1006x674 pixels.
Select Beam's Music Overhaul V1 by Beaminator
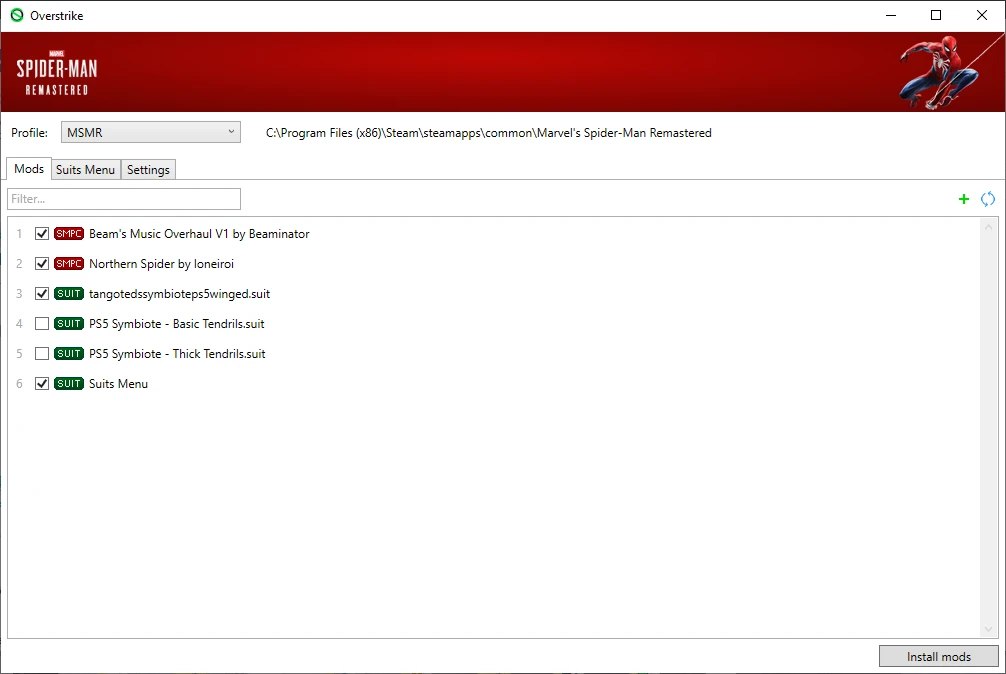(199, 233)
